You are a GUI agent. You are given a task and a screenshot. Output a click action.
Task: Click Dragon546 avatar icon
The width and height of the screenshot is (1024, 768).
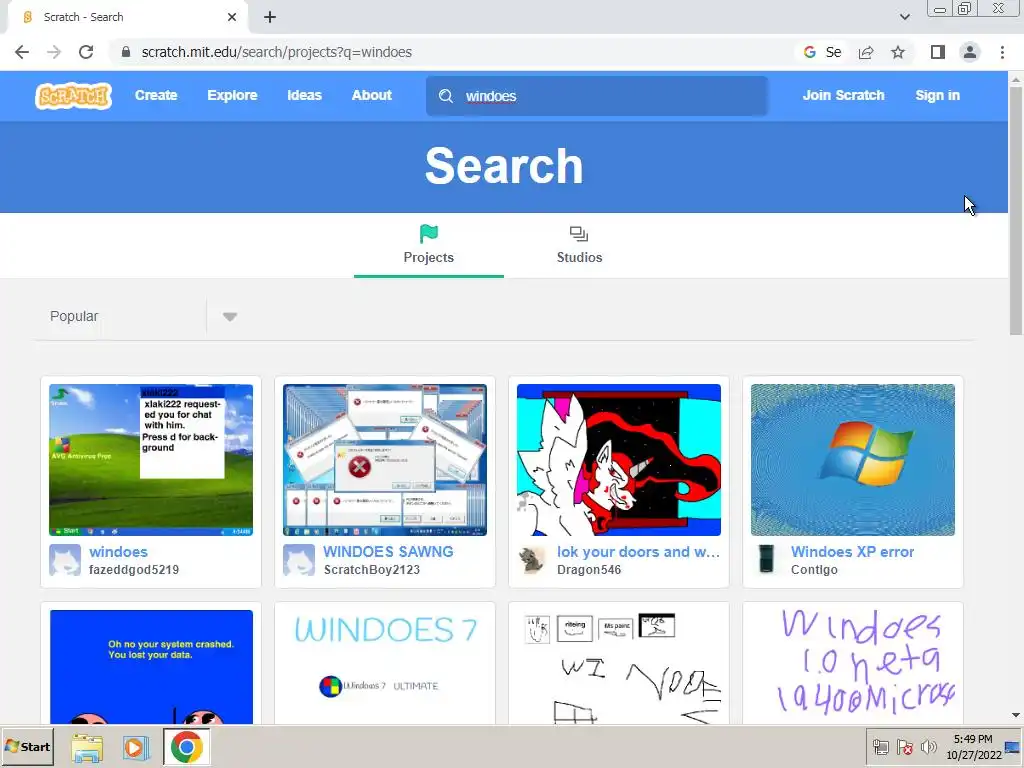click(x=533, y=560)
